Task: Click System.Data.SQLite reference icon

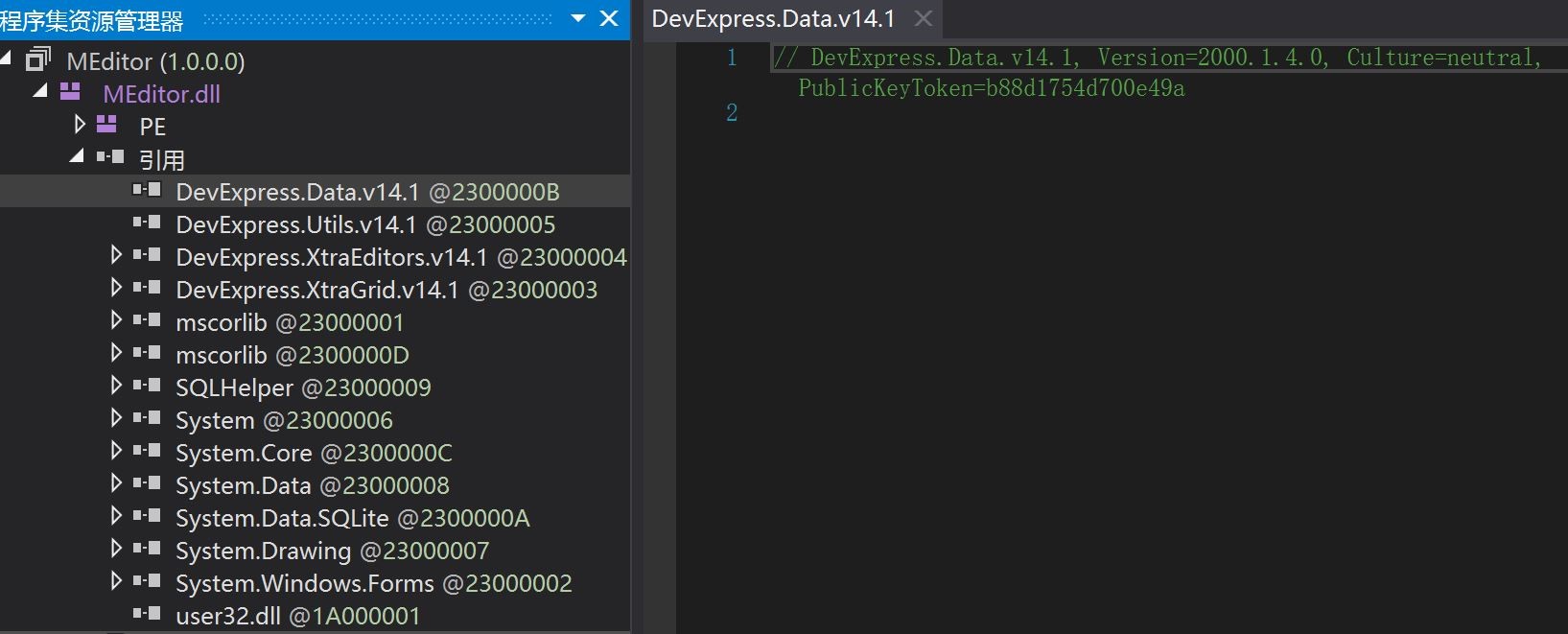Action: 147,516
